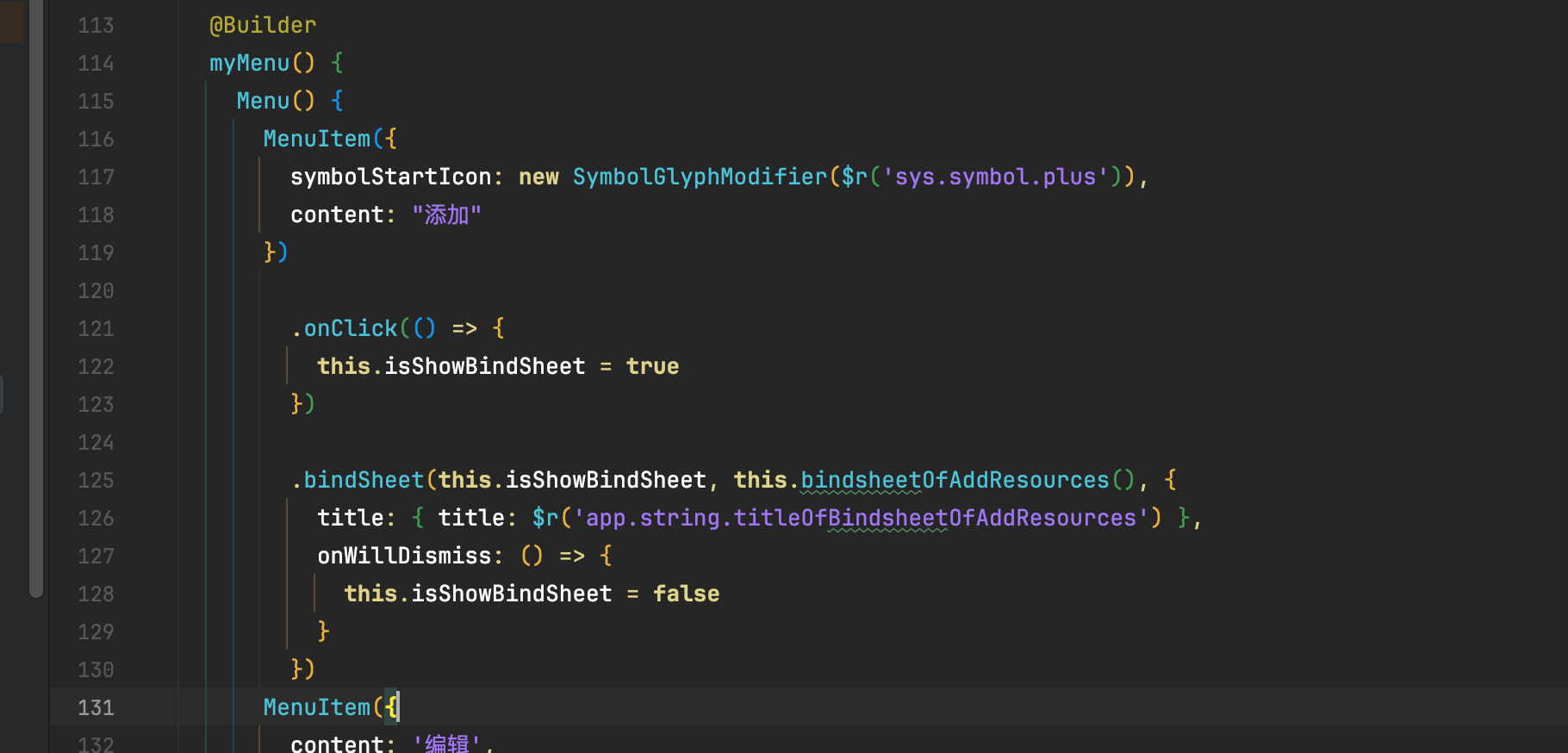
Task: Click the 'sys.symbol.plus' string
Action: click(995, 177)
